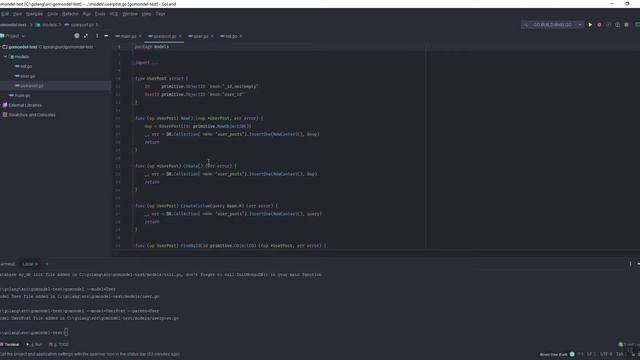Click the stop icon in run toolbar
The width and height of the screenshot is (640, 360).
point(626,25)
